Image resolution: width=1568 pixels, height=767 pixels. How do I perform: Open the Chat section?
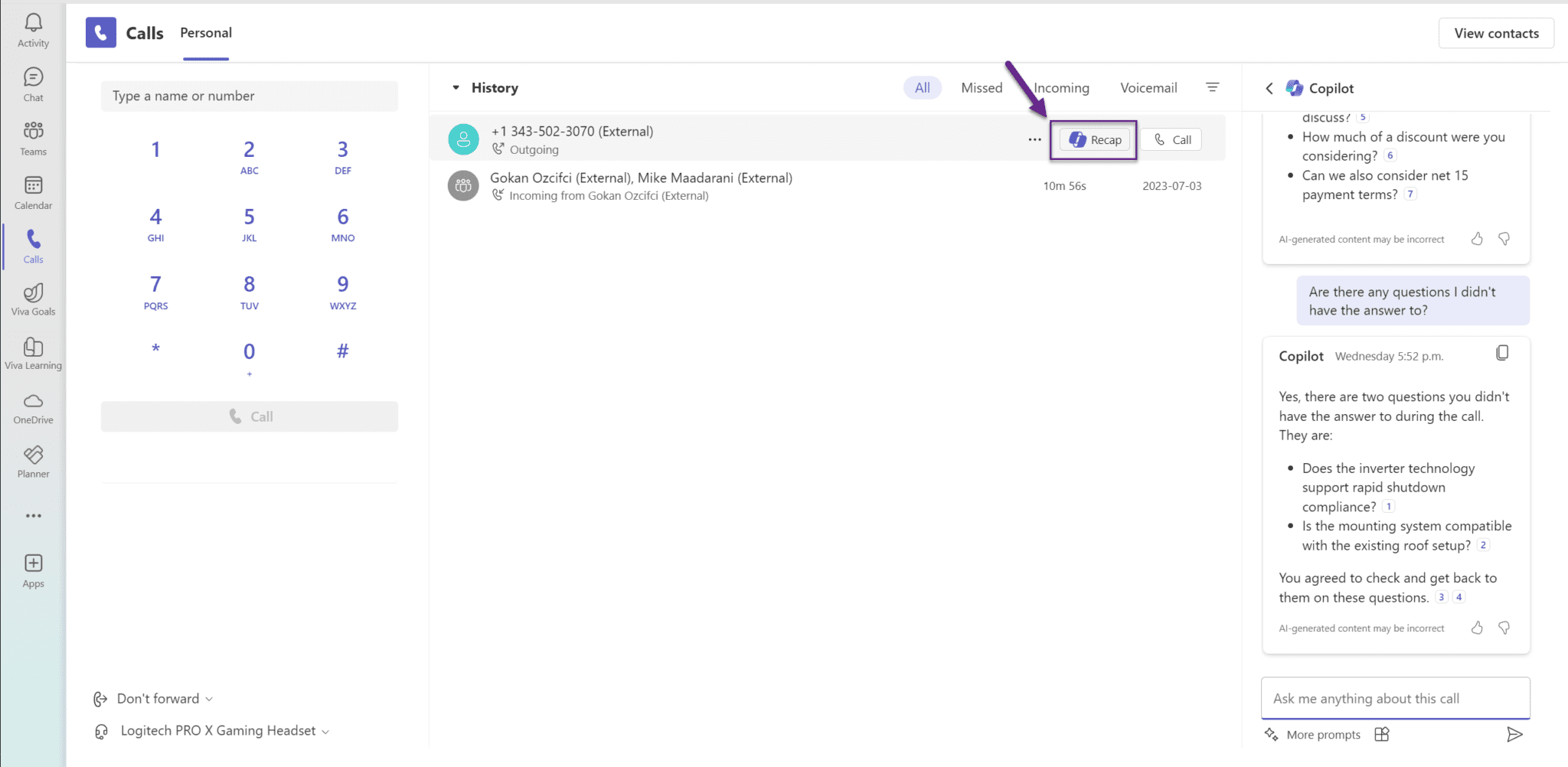click(33, 83)
